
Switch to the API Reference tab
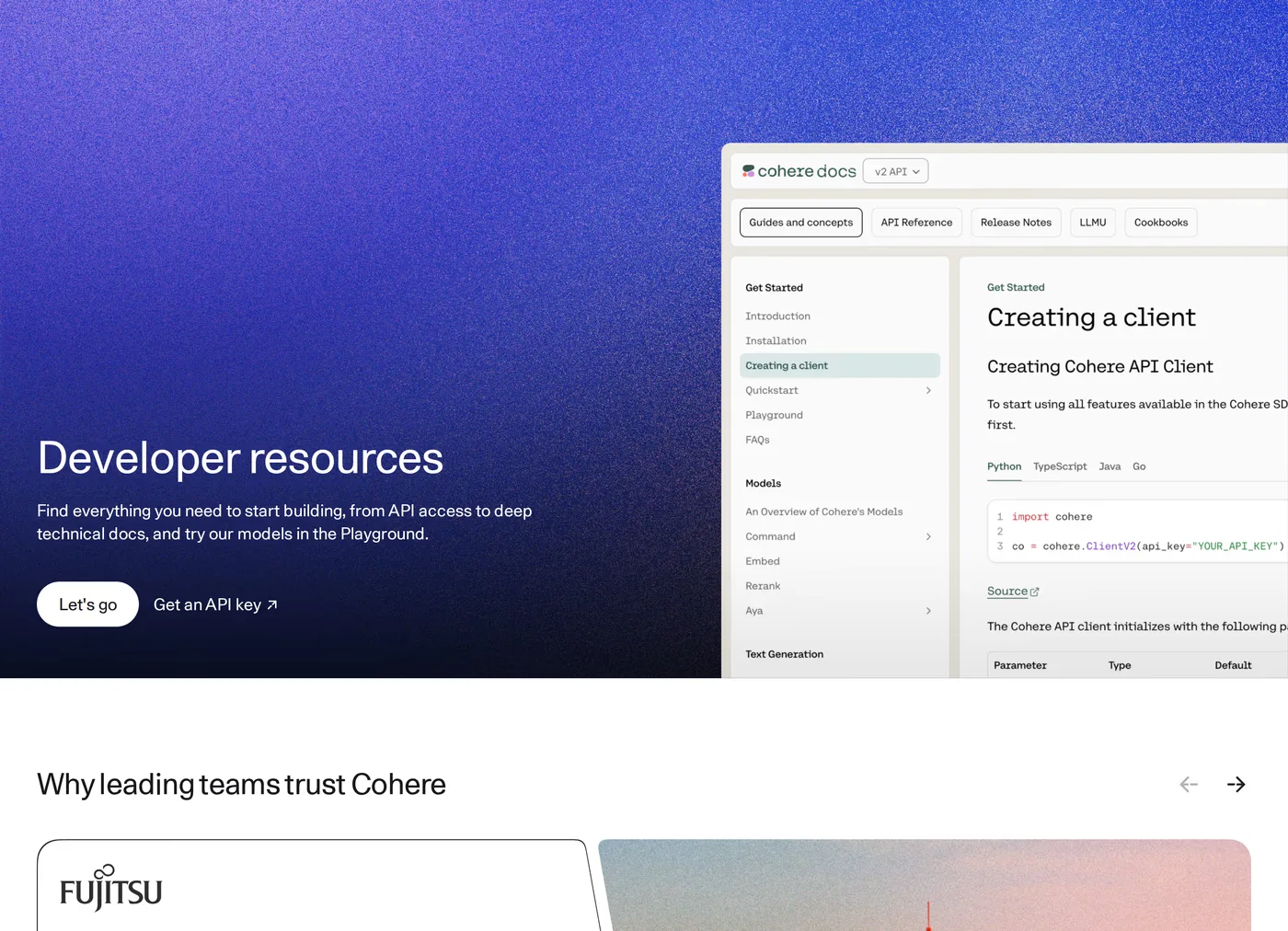point(916,223)
